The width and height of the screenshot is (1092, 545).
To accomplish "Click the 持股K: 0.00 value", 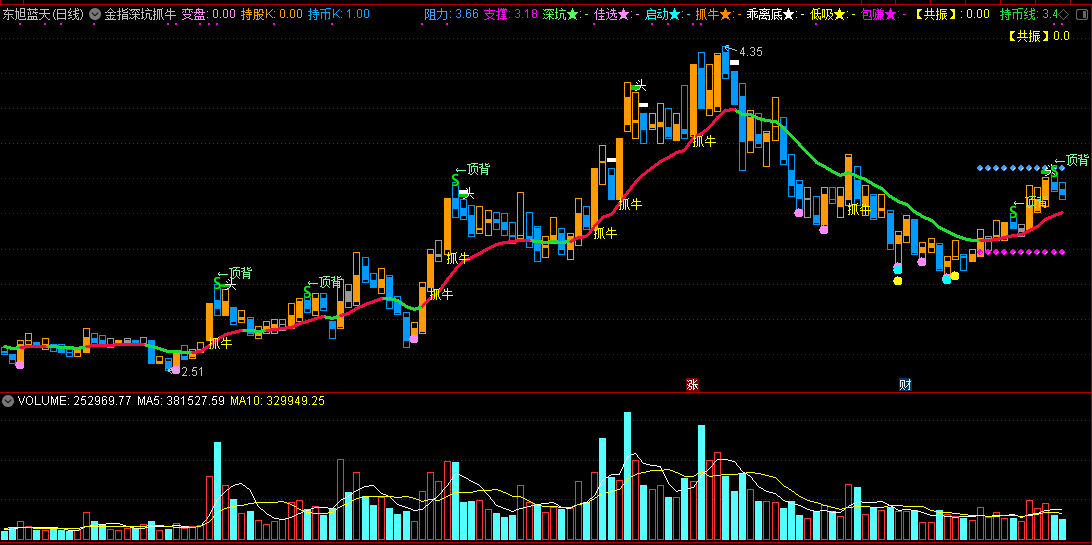I will point(271,14).
